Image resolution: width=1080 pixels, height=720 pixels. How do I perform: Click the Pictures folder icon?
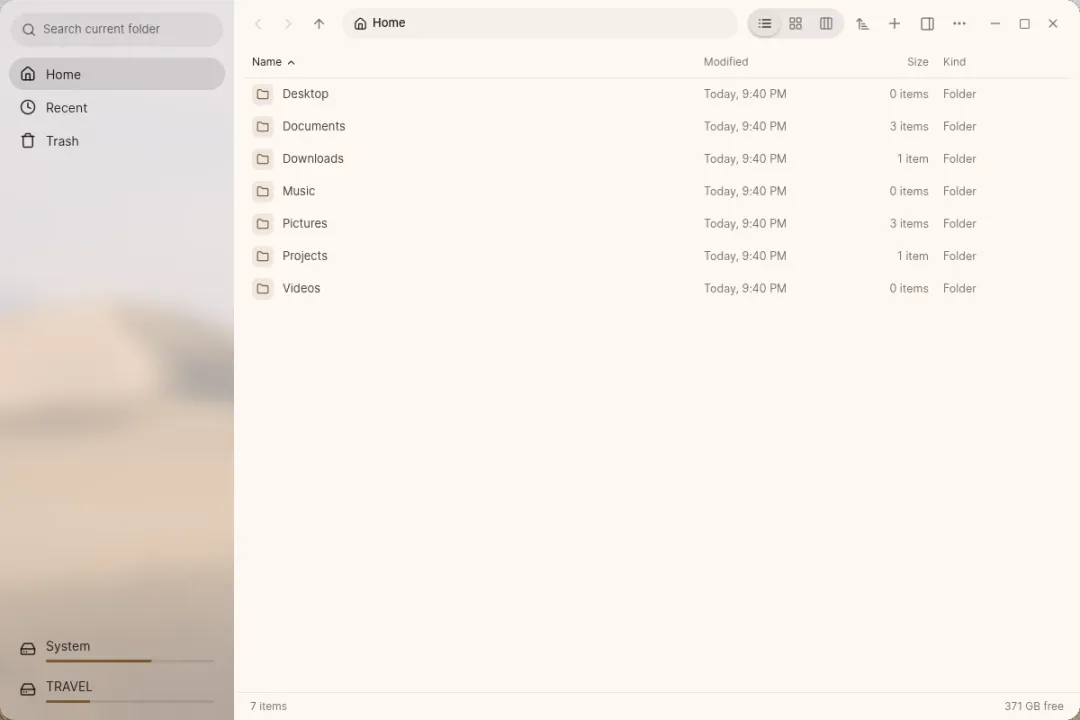262,223
